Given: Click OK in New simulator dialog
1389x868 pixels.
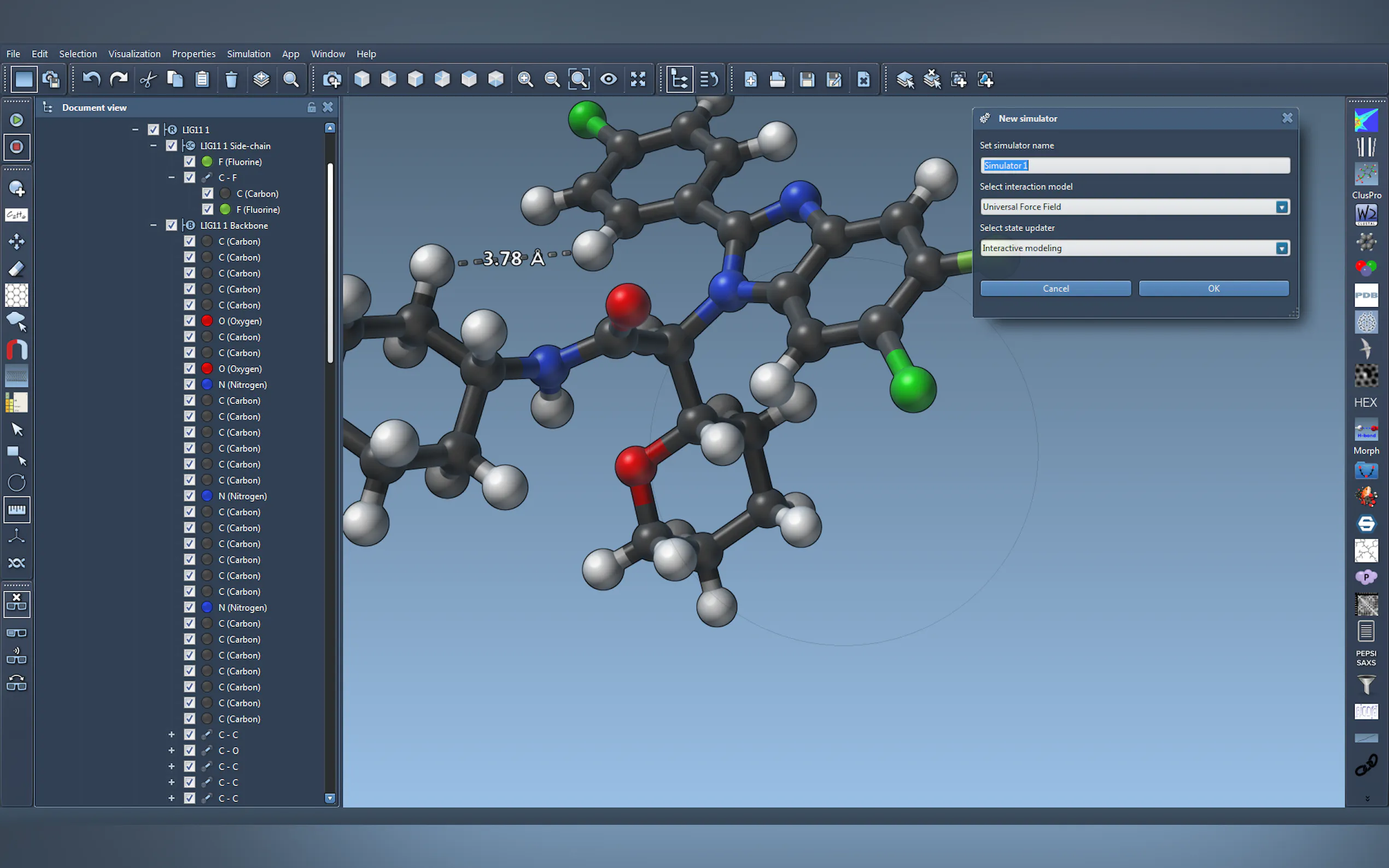Looking at the screenshot, I should [x=1213, y=289].
